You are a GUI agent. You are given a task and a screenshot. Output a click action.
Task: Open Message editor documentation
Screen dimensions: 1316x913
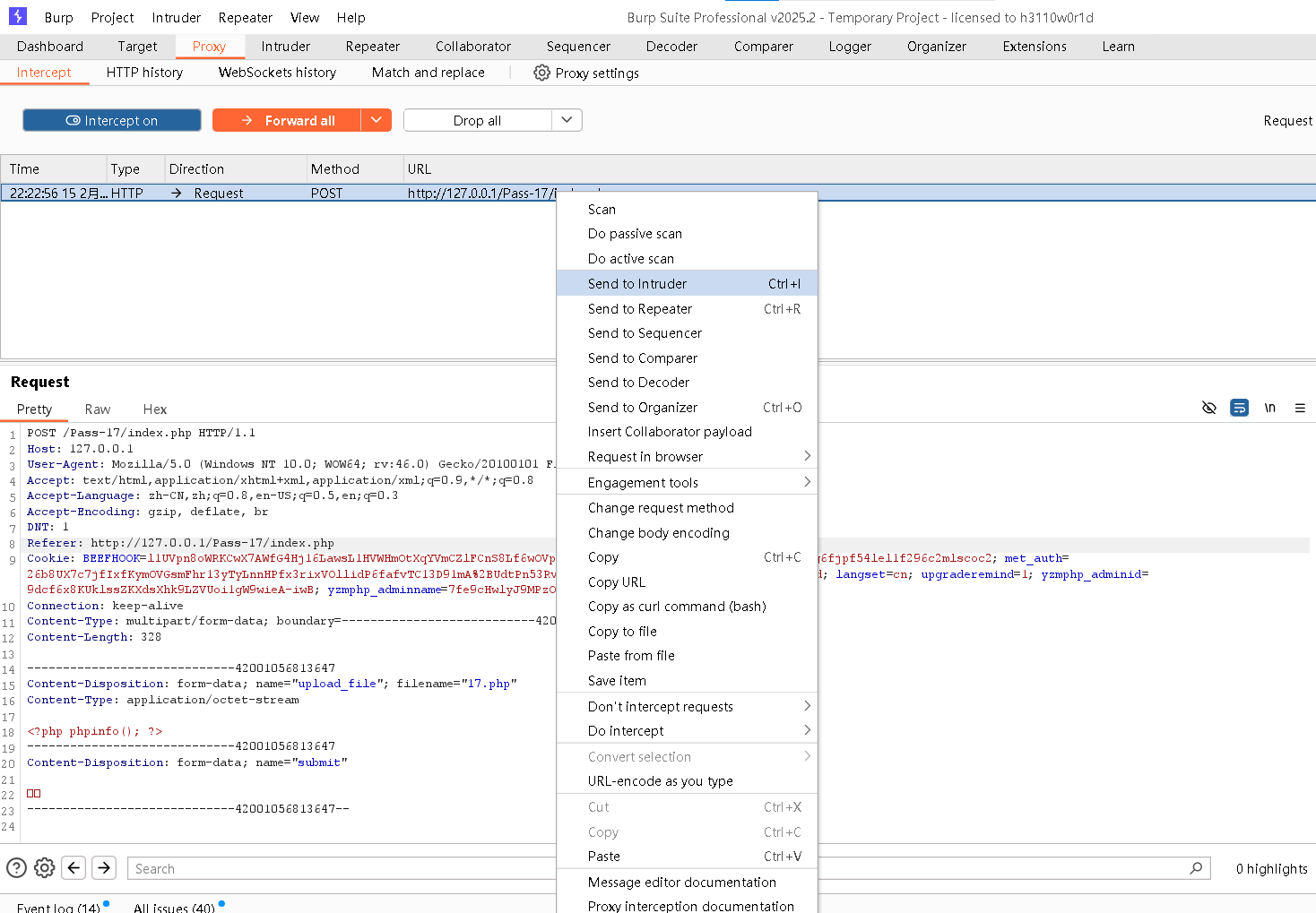click(x=687, y=882)
